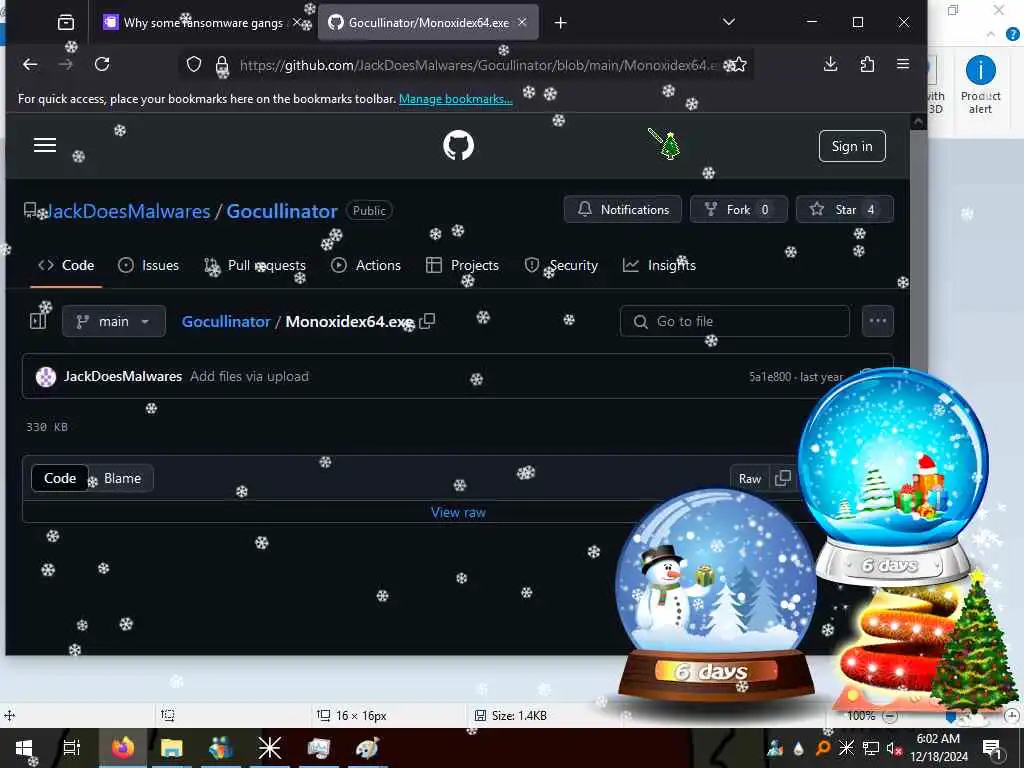This screenshot has height=768, width=1024.
Task: Open commit 5a1e800 link
Action: click(770, 377)
